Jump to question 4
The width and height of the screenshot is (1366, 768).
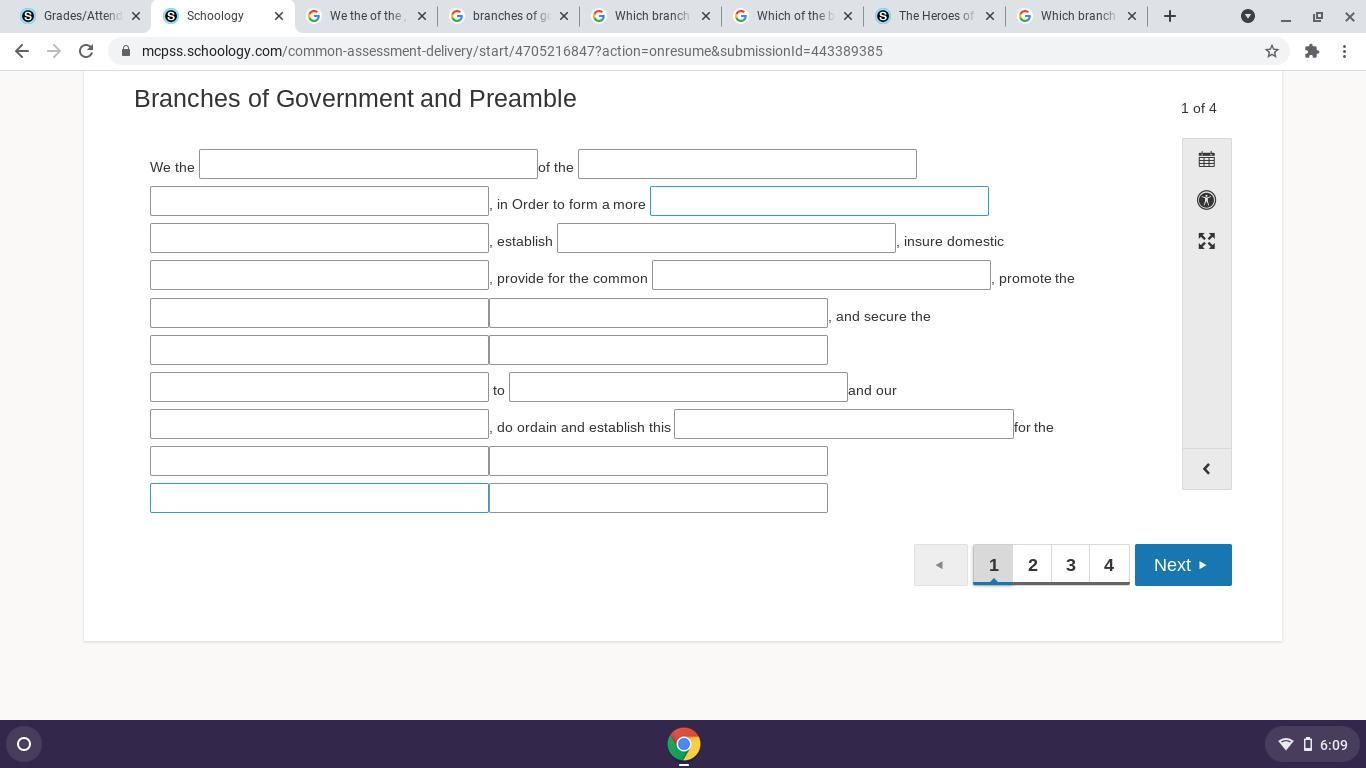pos(1109,565)
